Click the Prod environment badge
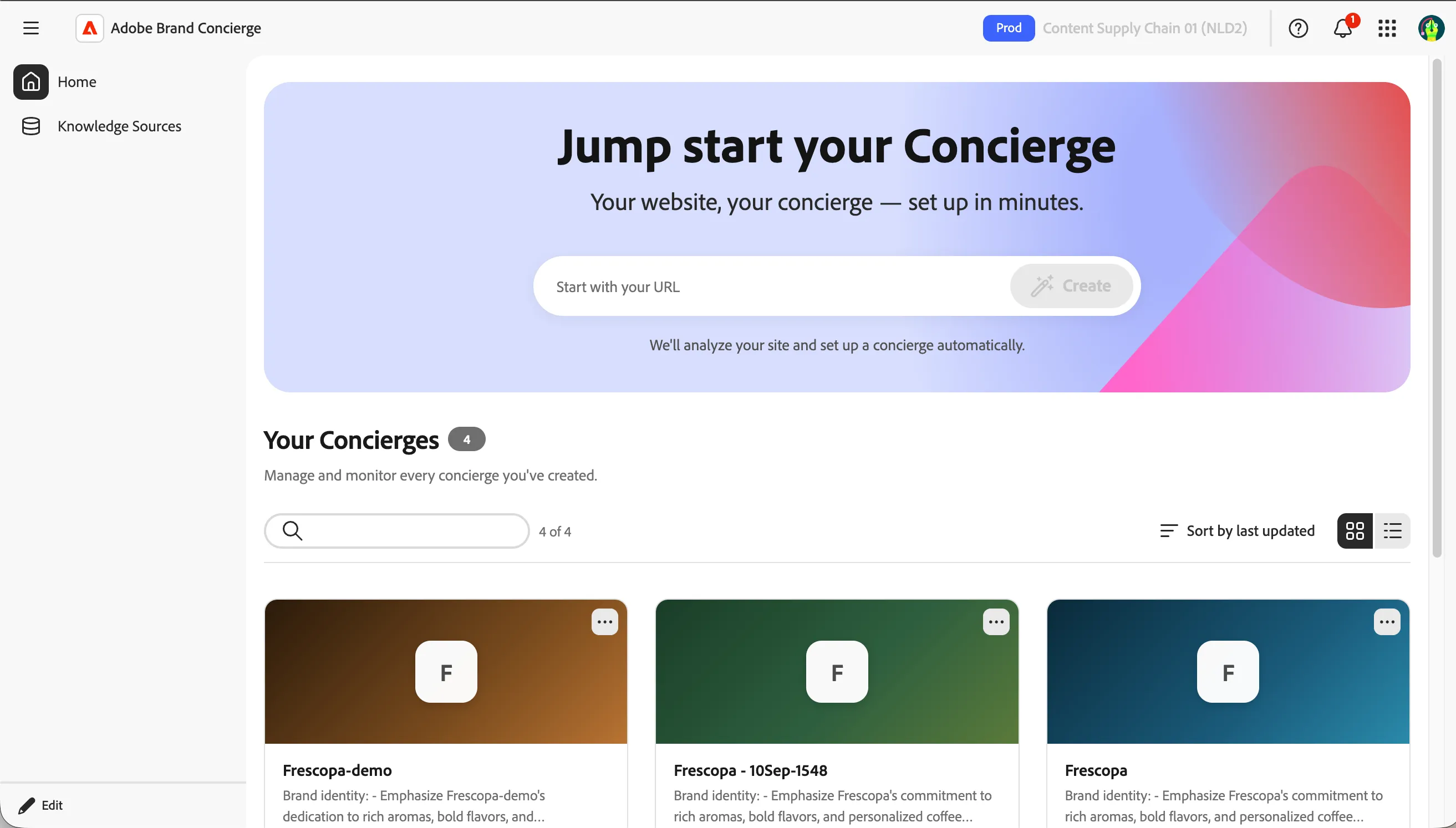The image size is (1456, 828). pyautogui.click(x=1009, y=28)
